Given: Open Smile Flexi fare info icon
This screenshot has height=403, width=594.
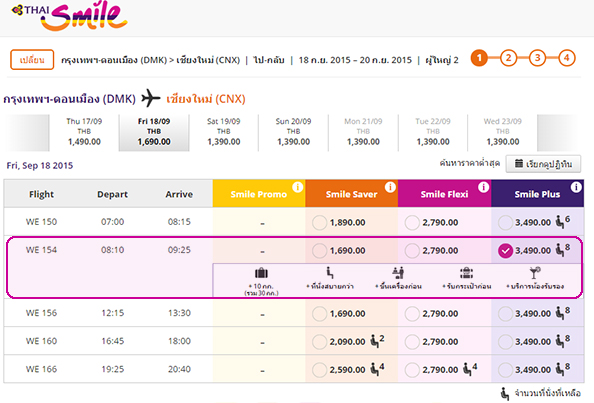Looking at the screenshot, I should (483, 187).
